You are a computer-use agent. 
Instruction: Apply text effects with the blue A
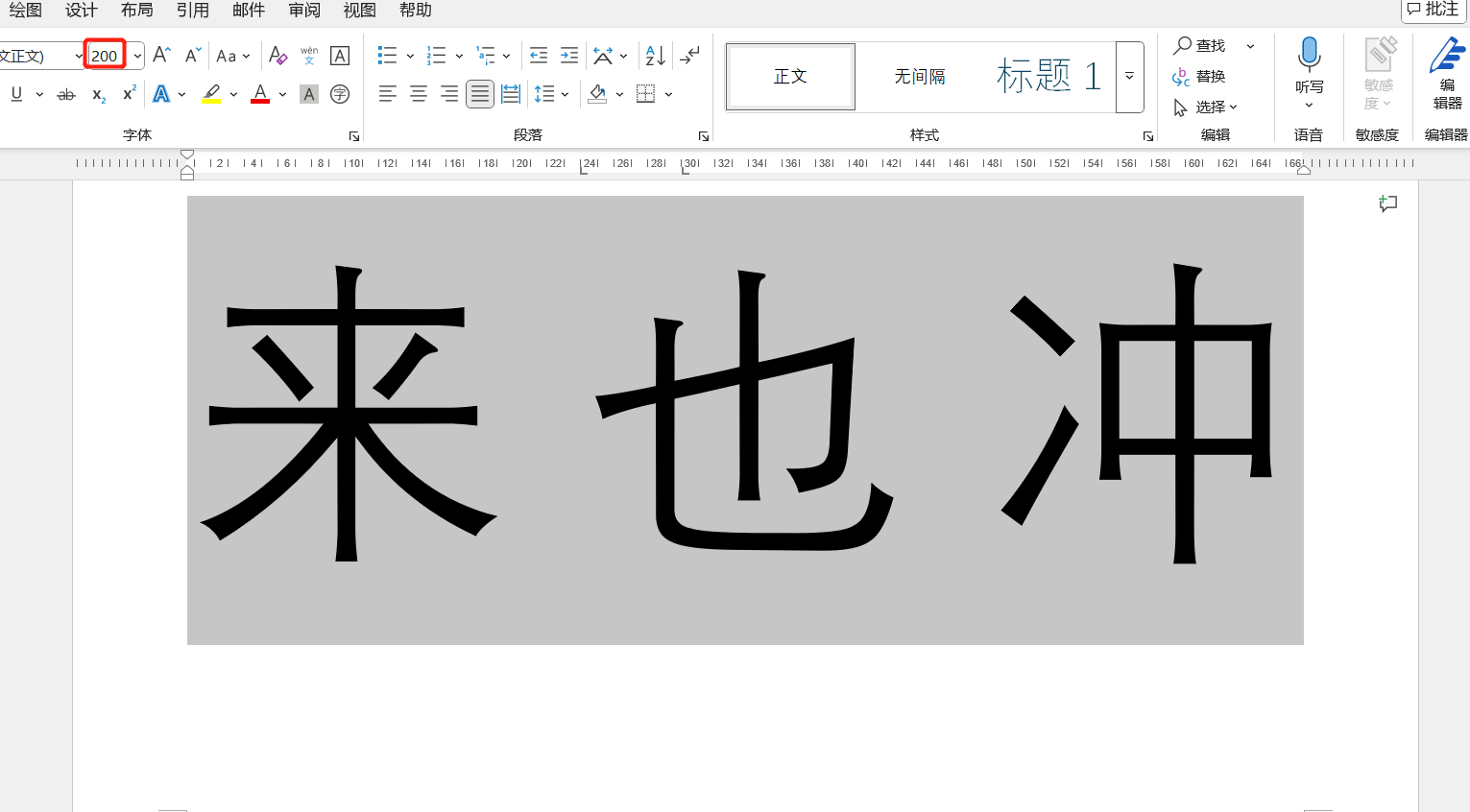point(161,94)
